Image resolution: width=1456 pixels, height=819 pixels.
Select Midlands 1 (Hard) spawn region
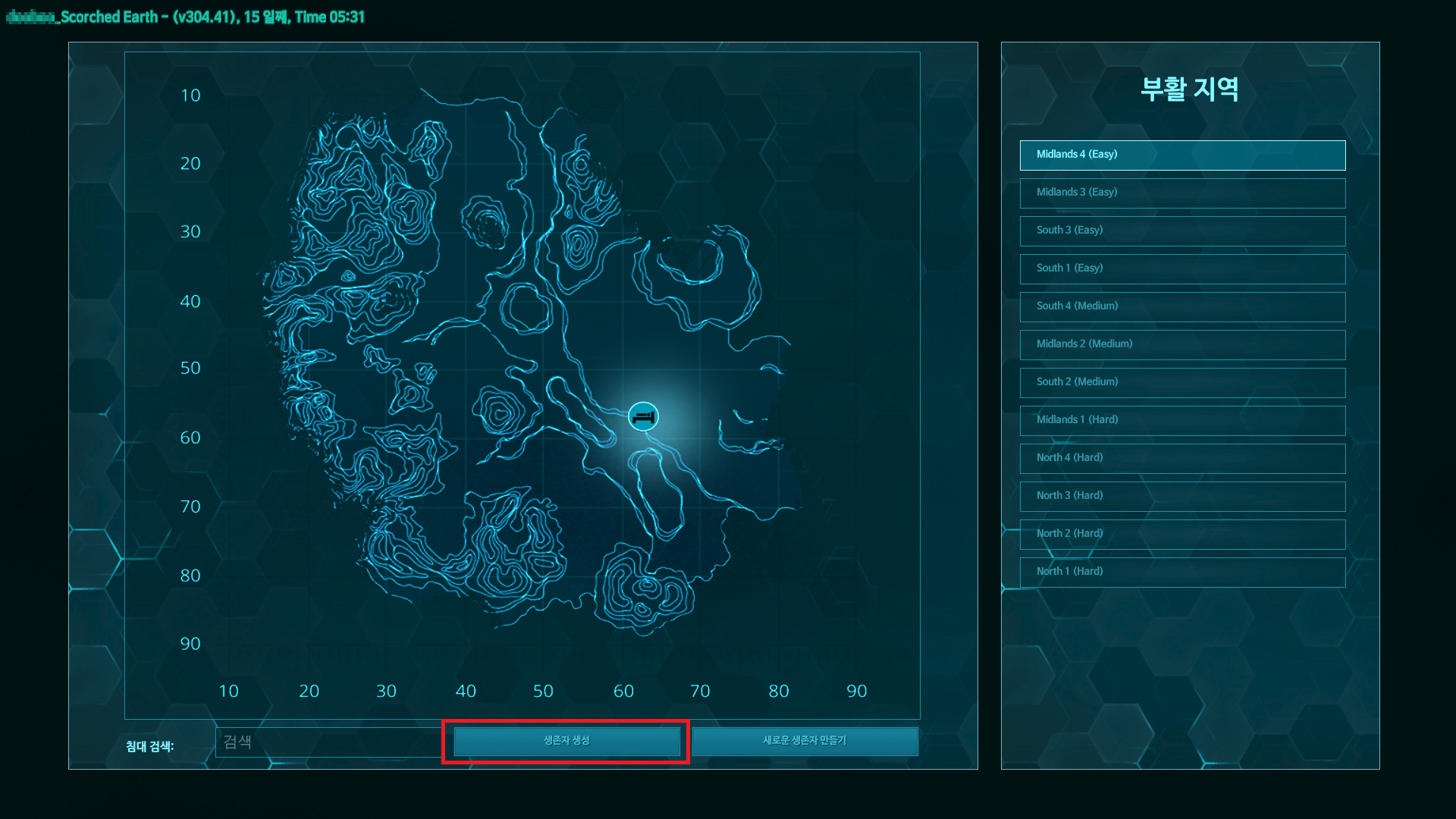pos(1182,420)
